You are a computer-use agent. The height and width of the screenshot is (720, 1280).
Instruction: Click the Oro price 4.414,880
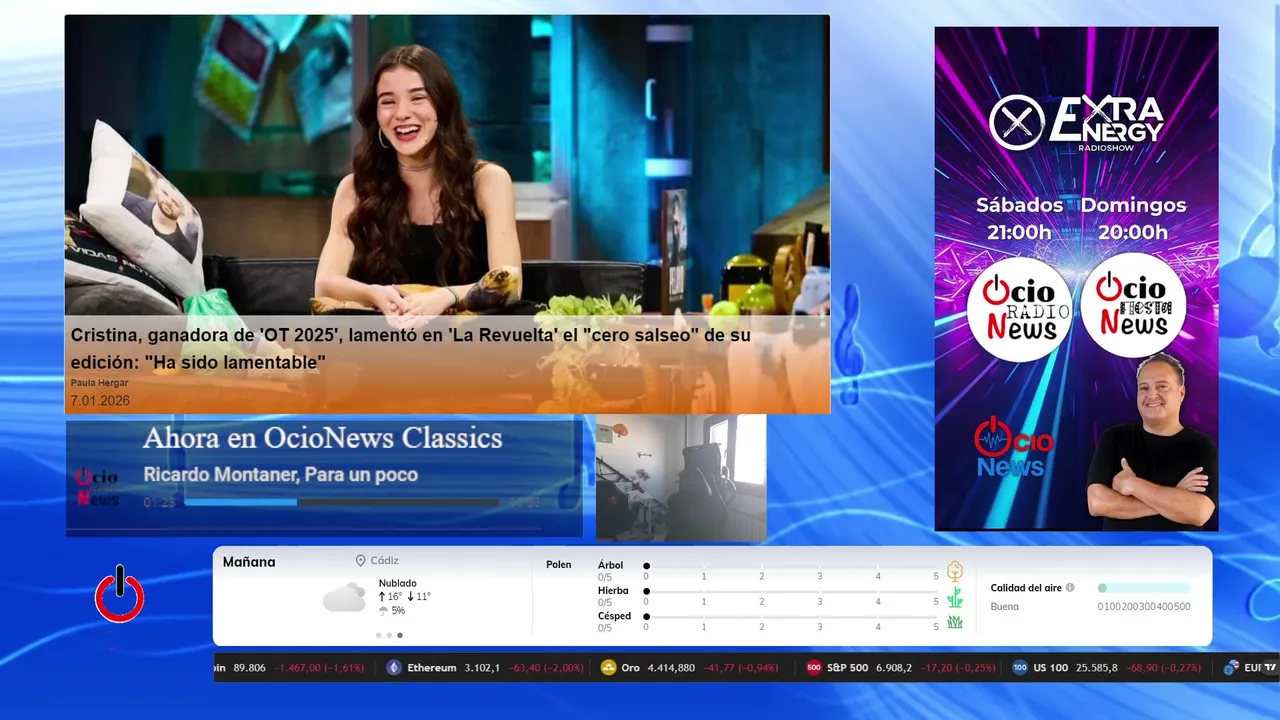(671, 668)
